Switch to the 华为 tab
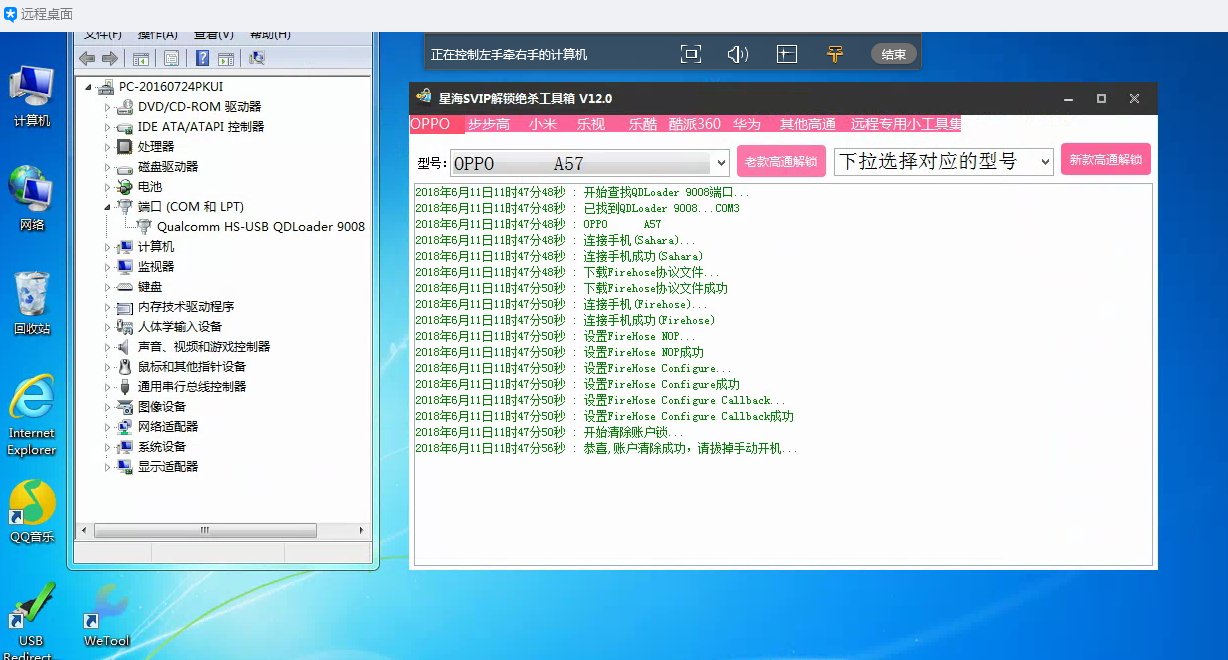Viewport: 1228px width, 660px height. 747,125
